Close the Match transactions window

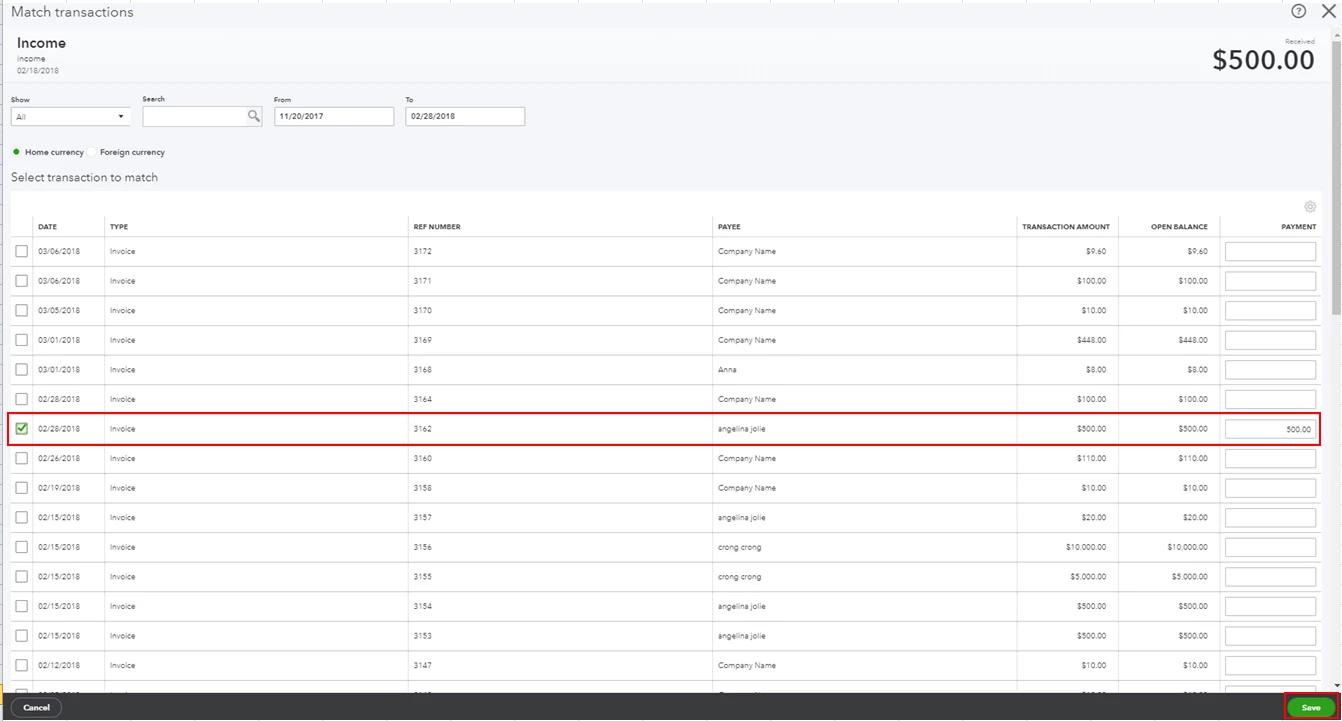(x=1328, y=11)
